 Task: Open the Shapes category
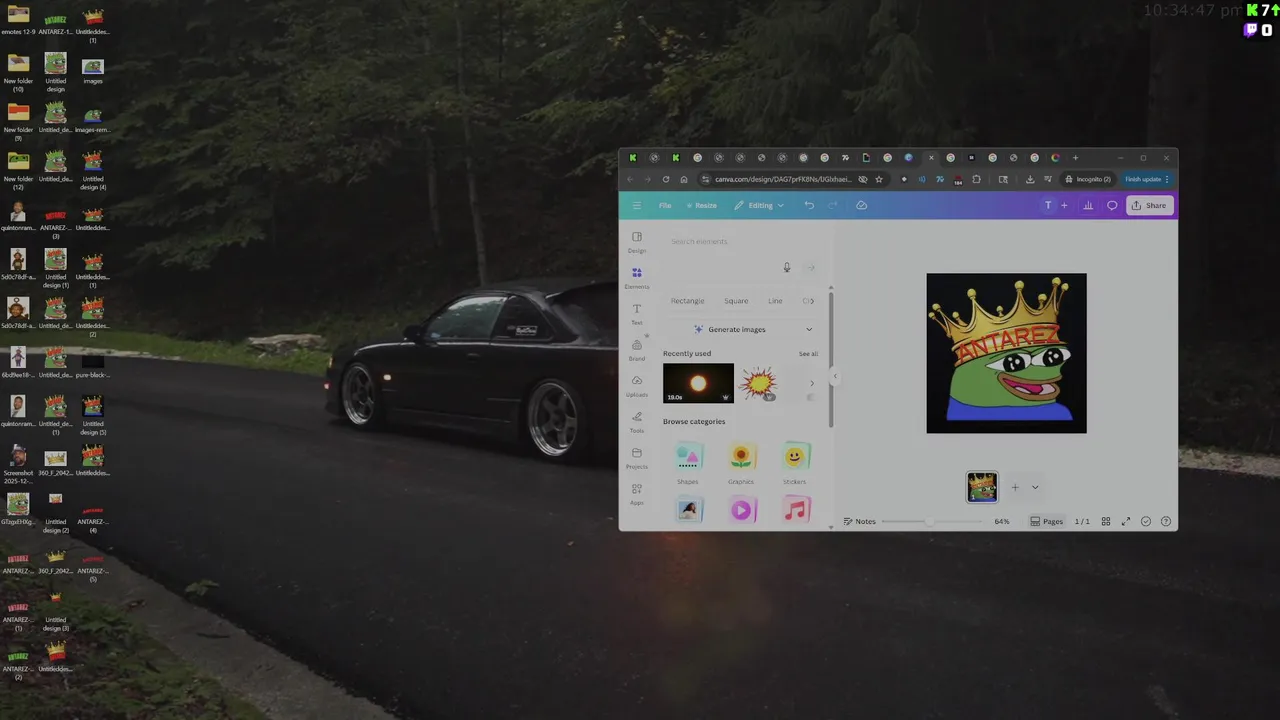688,465
